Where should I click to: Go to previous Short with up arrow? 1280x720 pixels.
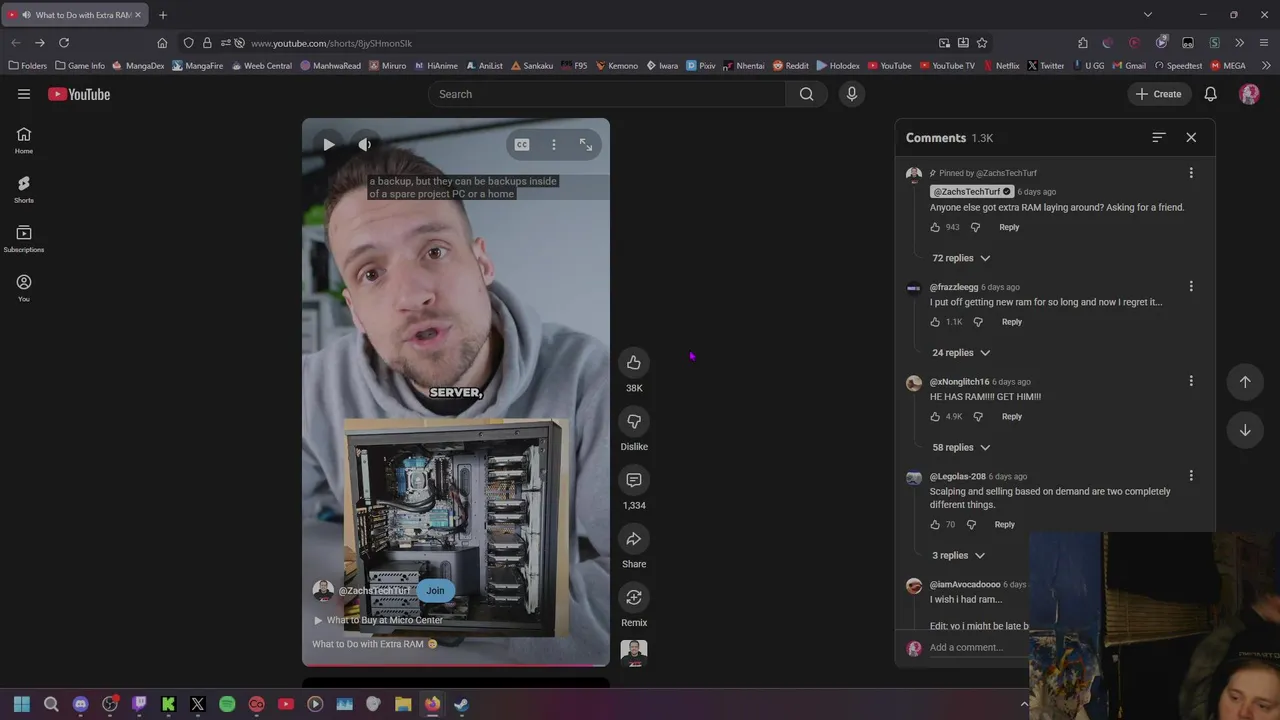tap(1245, 381)
